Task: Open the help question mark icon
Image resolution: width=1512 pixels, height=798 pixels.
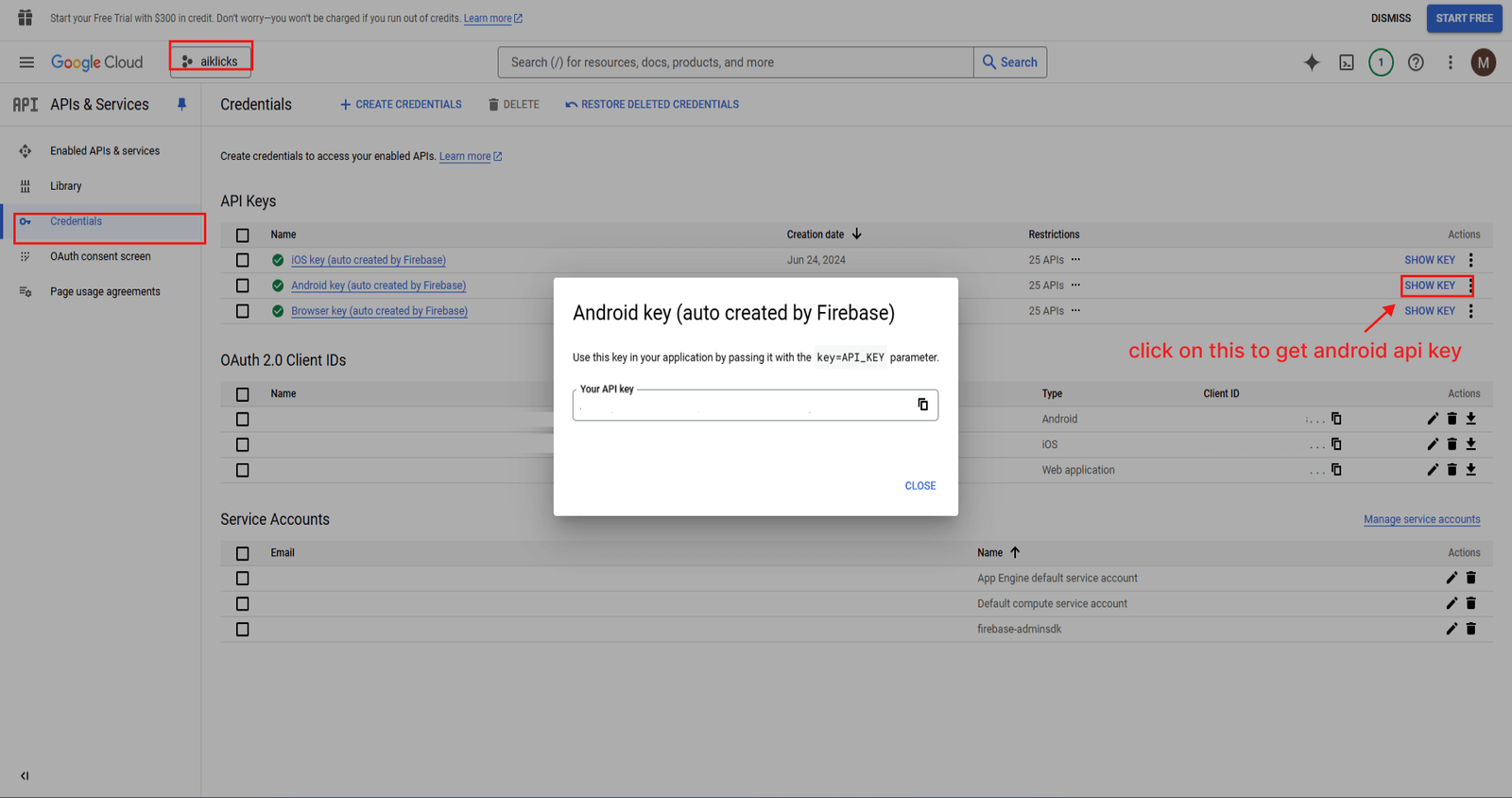Action: coord(1416,62)
